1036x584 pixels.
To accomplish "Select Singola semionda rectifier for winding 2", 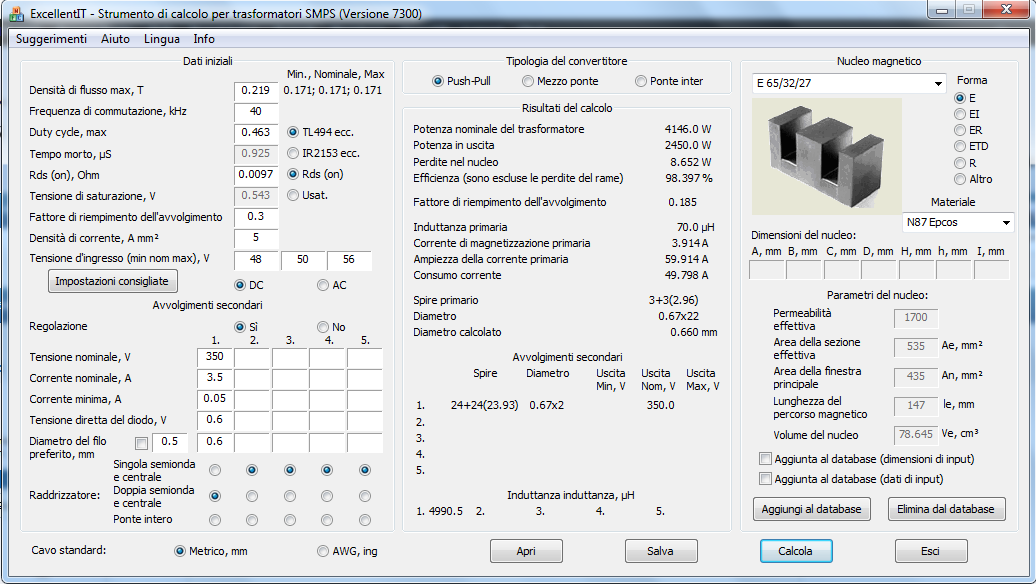I will [252, 470].
